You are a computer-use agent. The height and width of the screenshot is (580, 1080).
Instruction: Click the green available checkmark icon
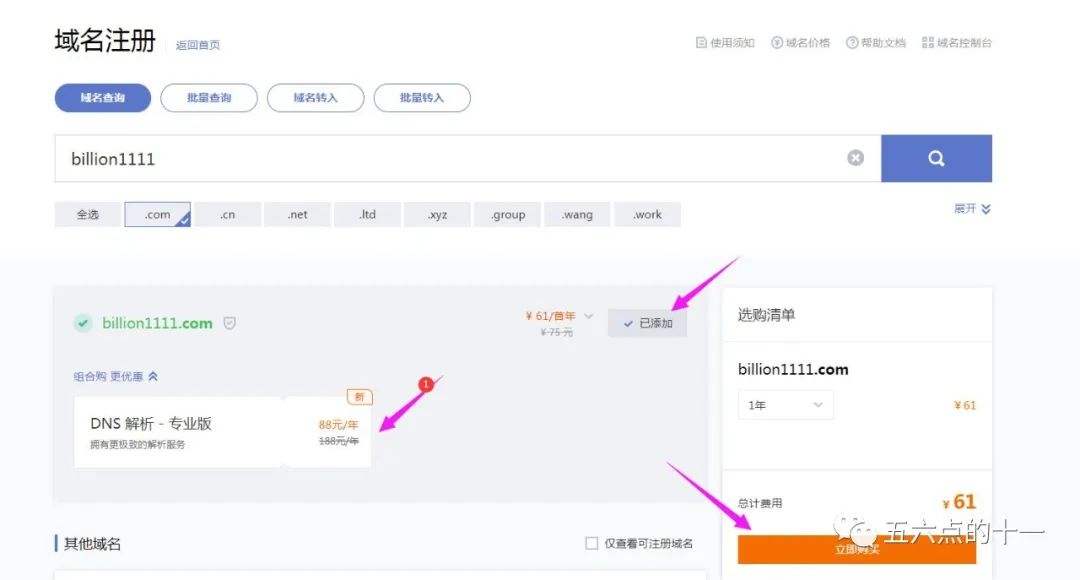(83, 323)
